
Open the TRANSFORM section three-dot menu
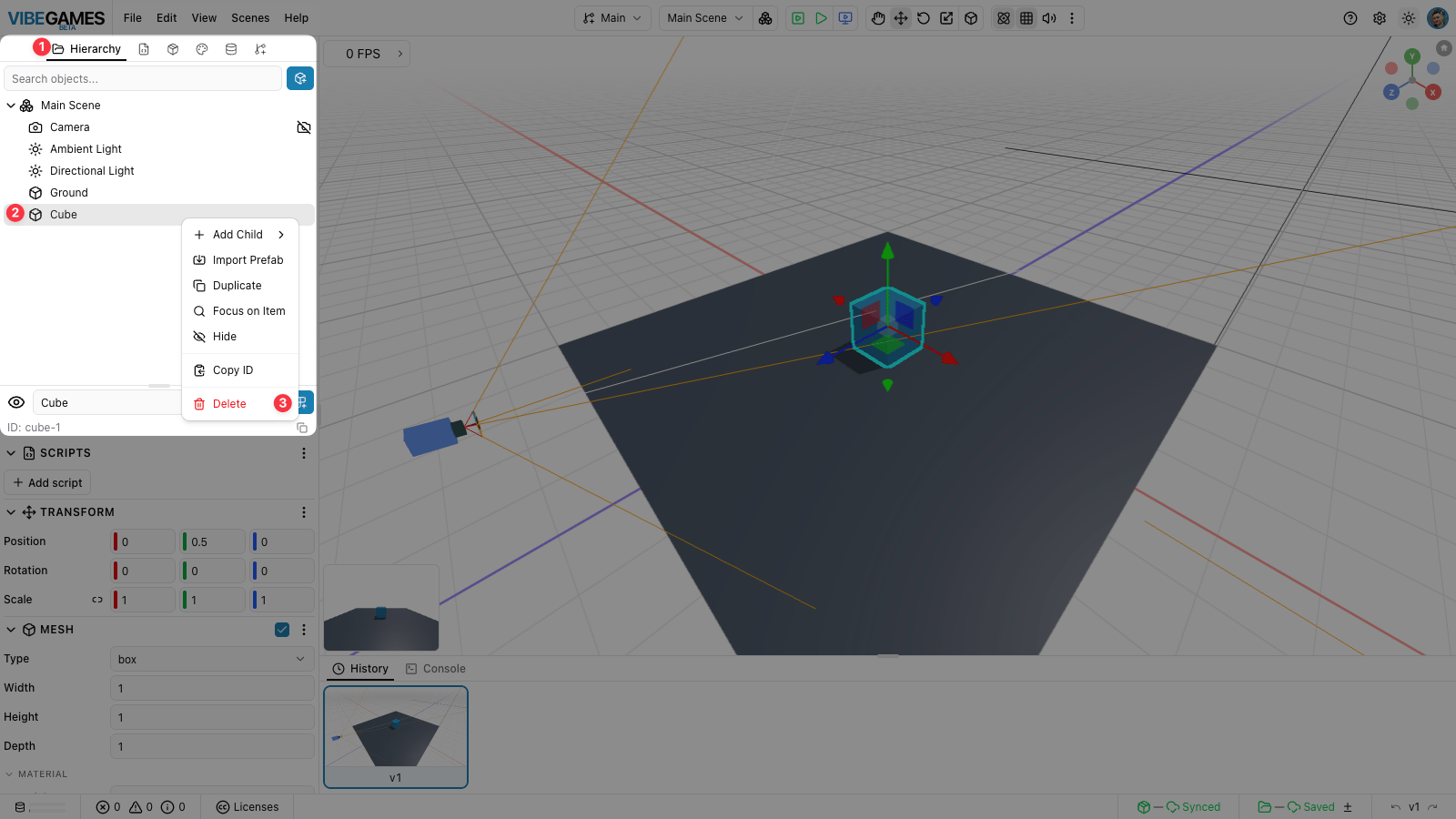click(x=304, y=512)
